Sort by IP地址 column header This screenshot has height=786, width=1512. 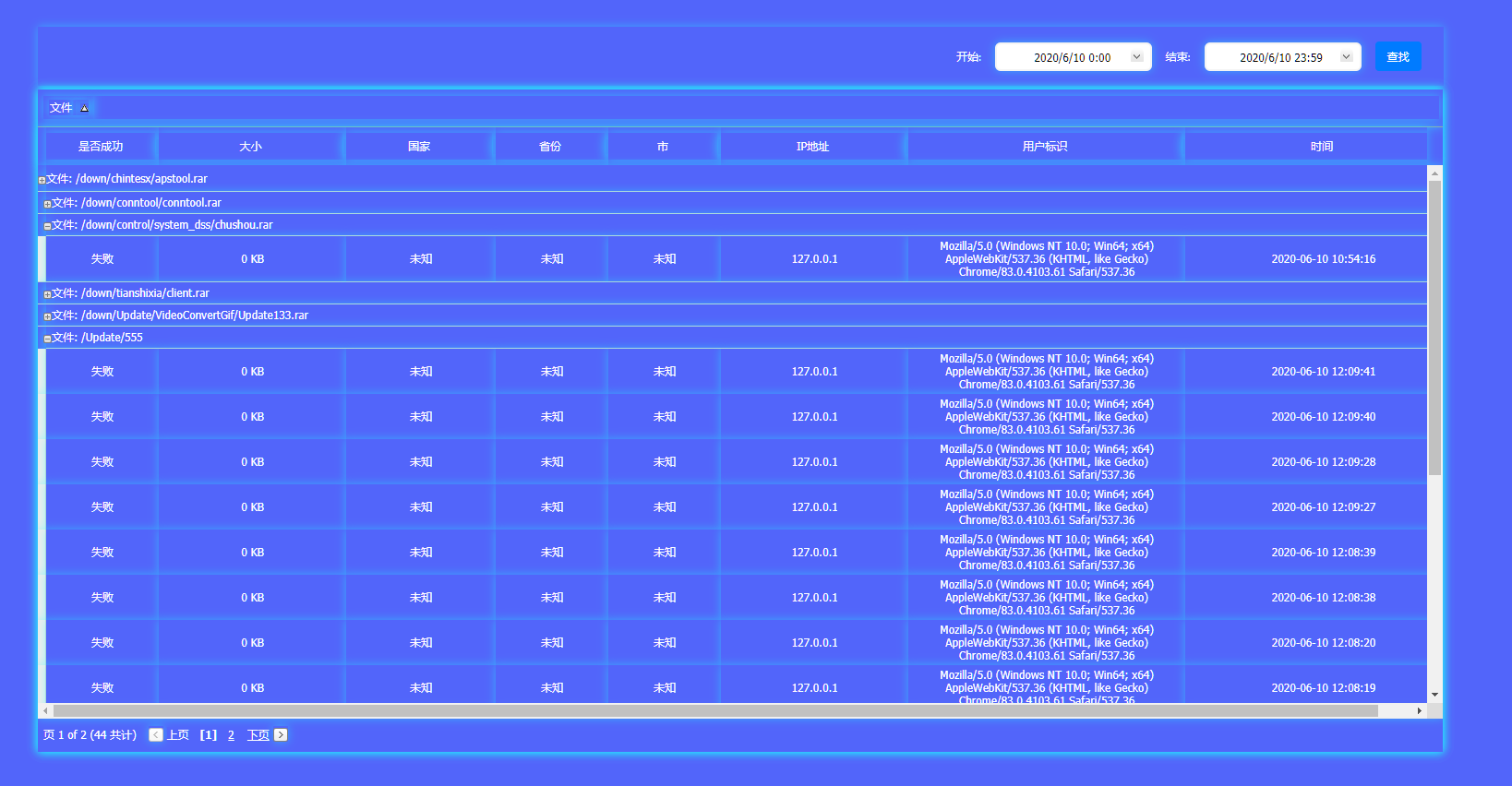[x=812, y=147]
